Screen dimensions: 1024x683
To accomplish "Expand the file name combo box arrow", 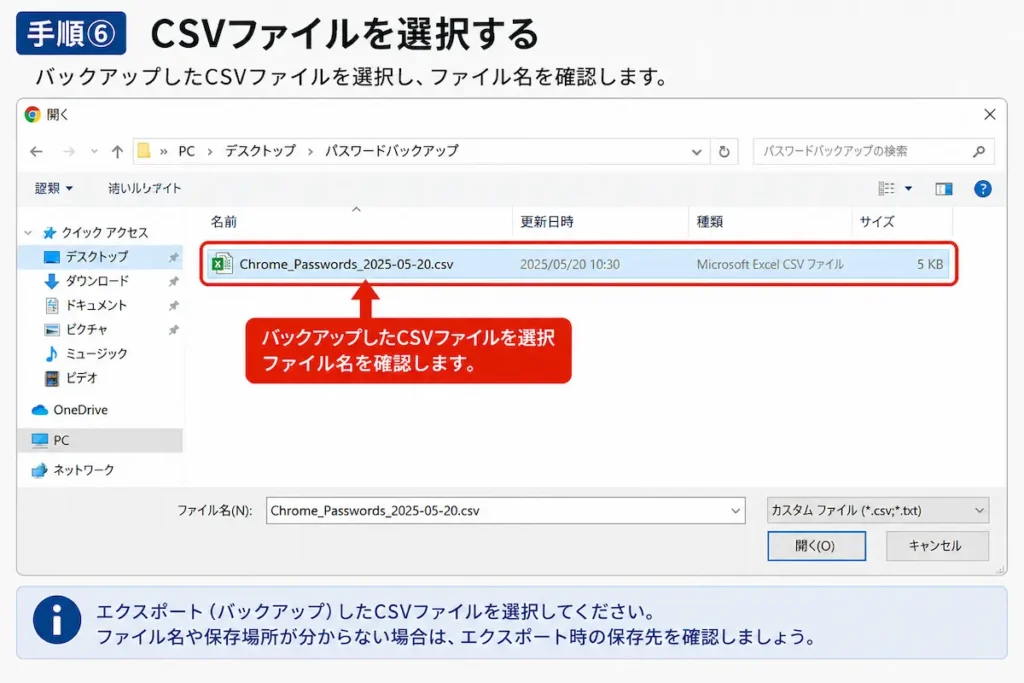I will point(735,511).
